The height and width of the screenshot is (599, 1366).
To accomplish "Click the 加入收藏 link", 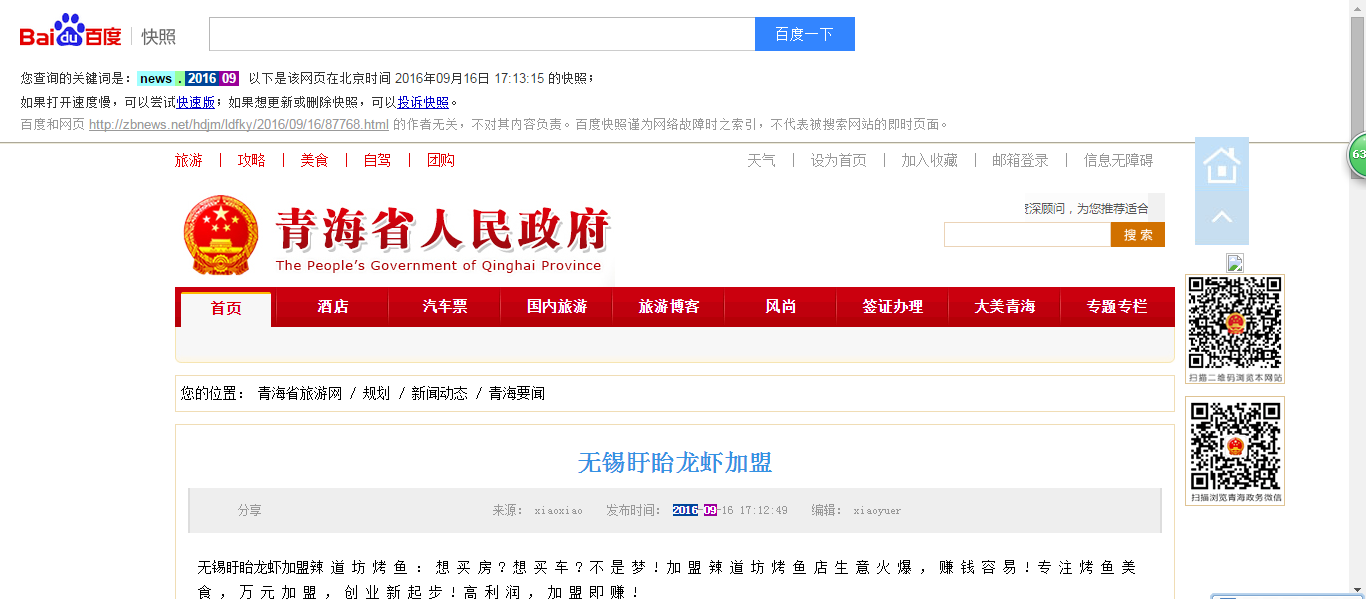I will pos(930,160).
